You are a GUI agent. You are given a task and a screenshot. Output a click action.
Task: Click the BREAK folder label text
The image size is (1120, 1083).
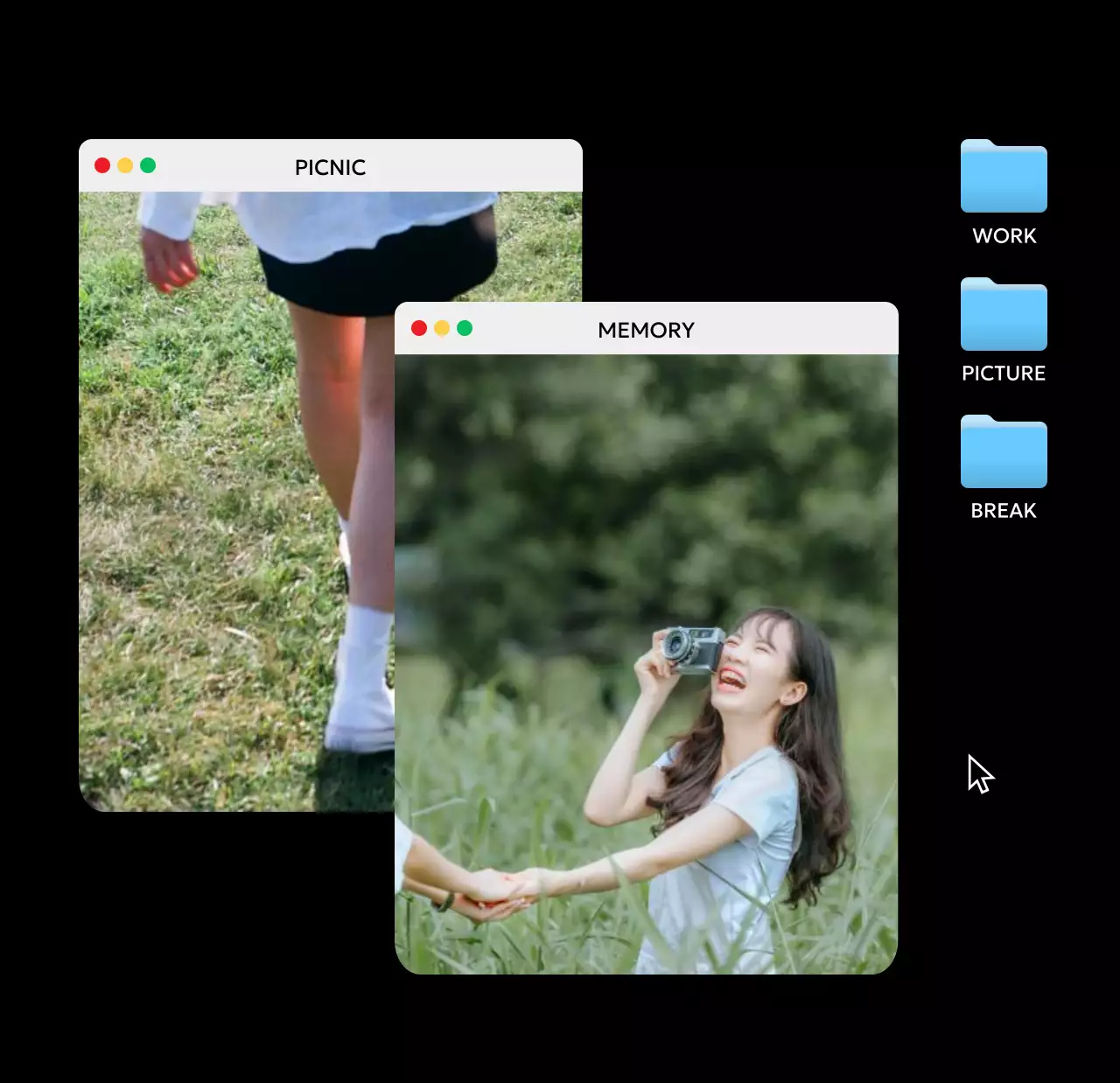pos(1003,510)
